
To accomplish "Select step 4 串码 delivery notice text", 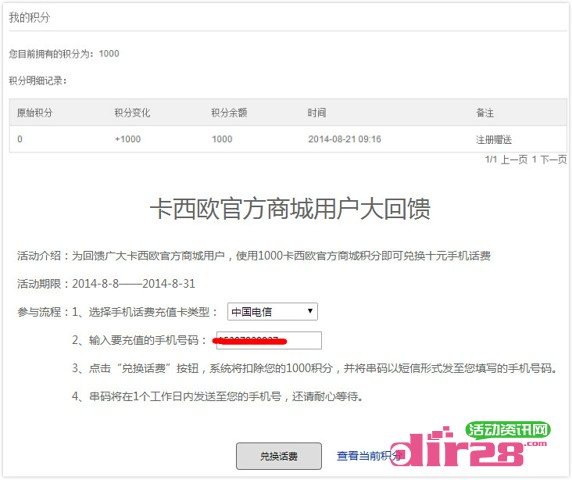I will pos(217,396).
